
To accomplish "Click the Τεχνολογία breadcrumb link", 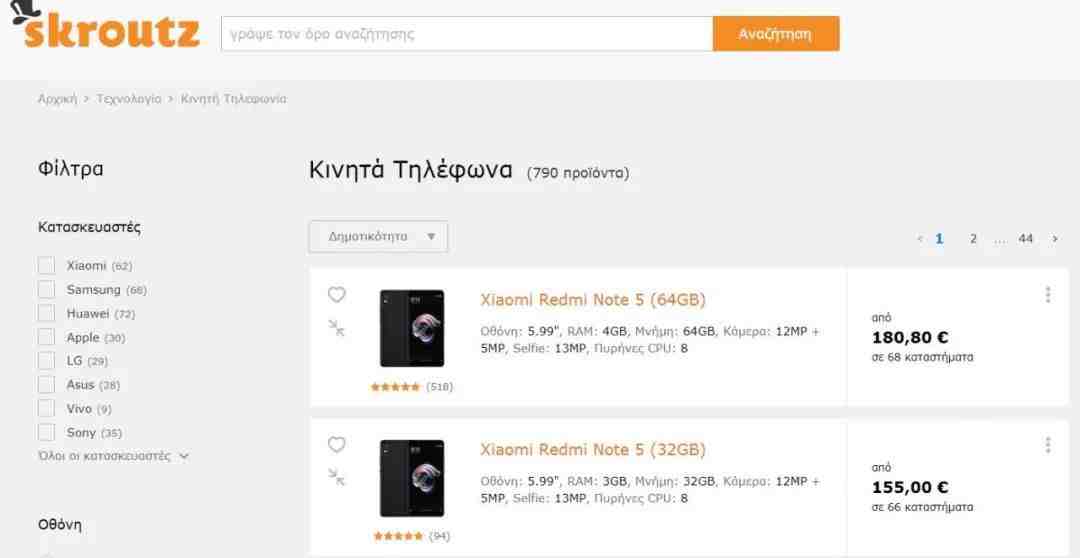I will click(x=129, y=99).
